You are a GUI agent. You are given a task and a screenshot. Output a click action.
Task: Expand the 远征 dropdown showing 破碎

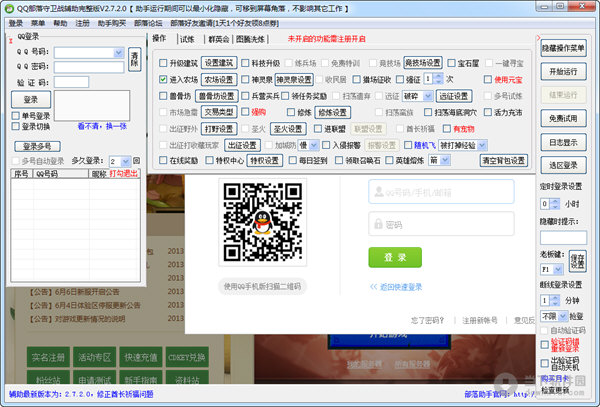click(x=428, y=96)
